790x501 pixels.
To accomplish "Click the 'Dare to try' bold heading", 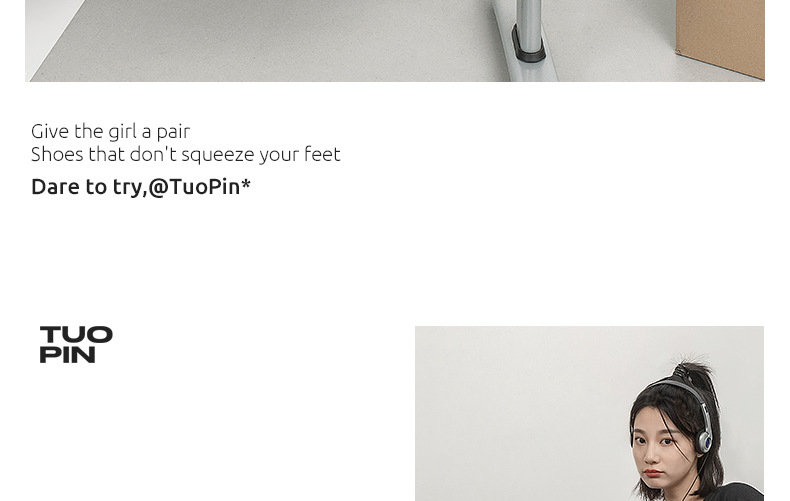I will point(89,187).
